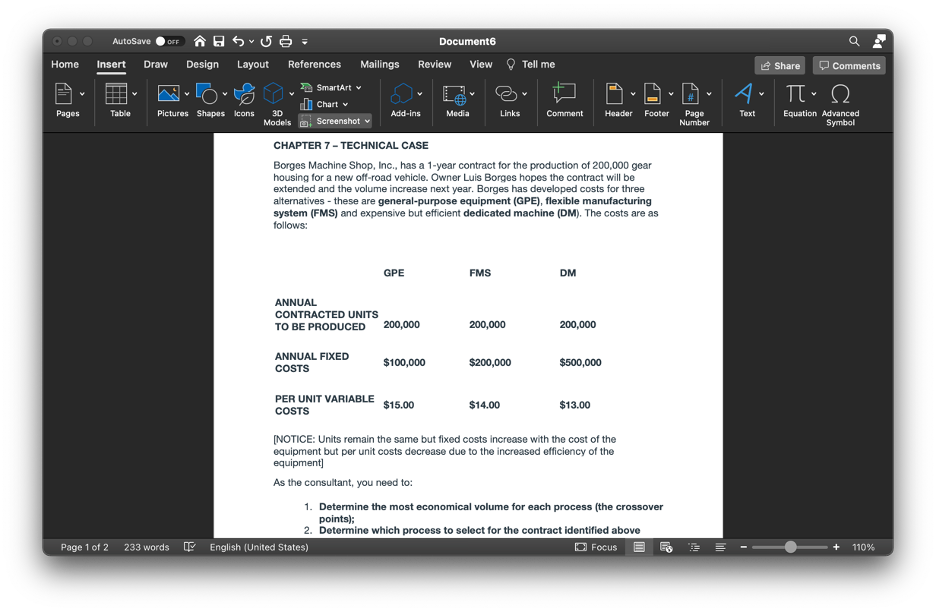Screen dimensions: 936x612
Task: Open spelling and grammar check icon
Action: pos(189,547)
